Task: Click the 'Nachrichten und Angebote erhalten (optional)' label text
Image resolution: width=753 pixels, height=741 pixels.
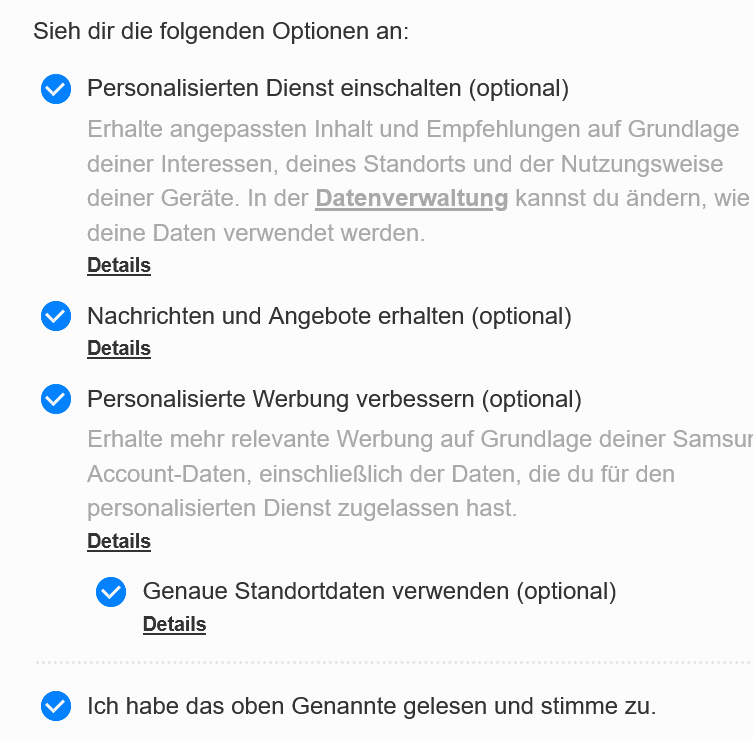Action: coord(329,316)
